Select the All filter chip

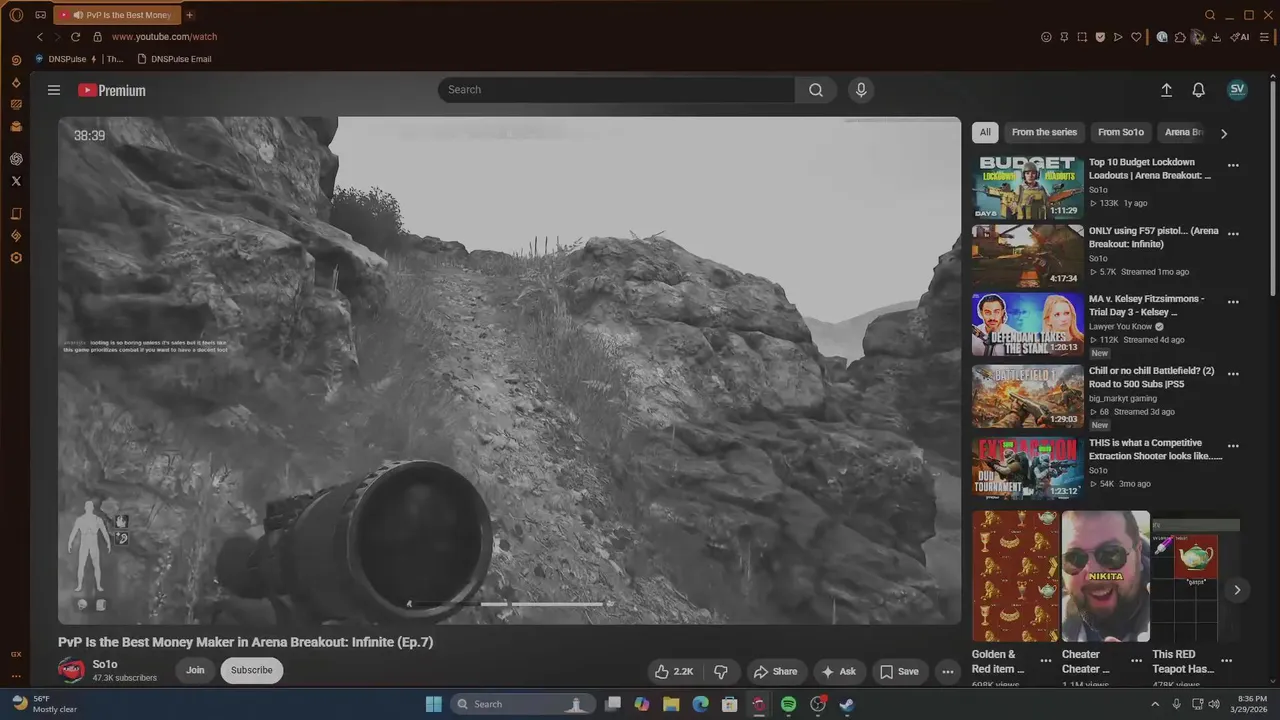[985, 132]
